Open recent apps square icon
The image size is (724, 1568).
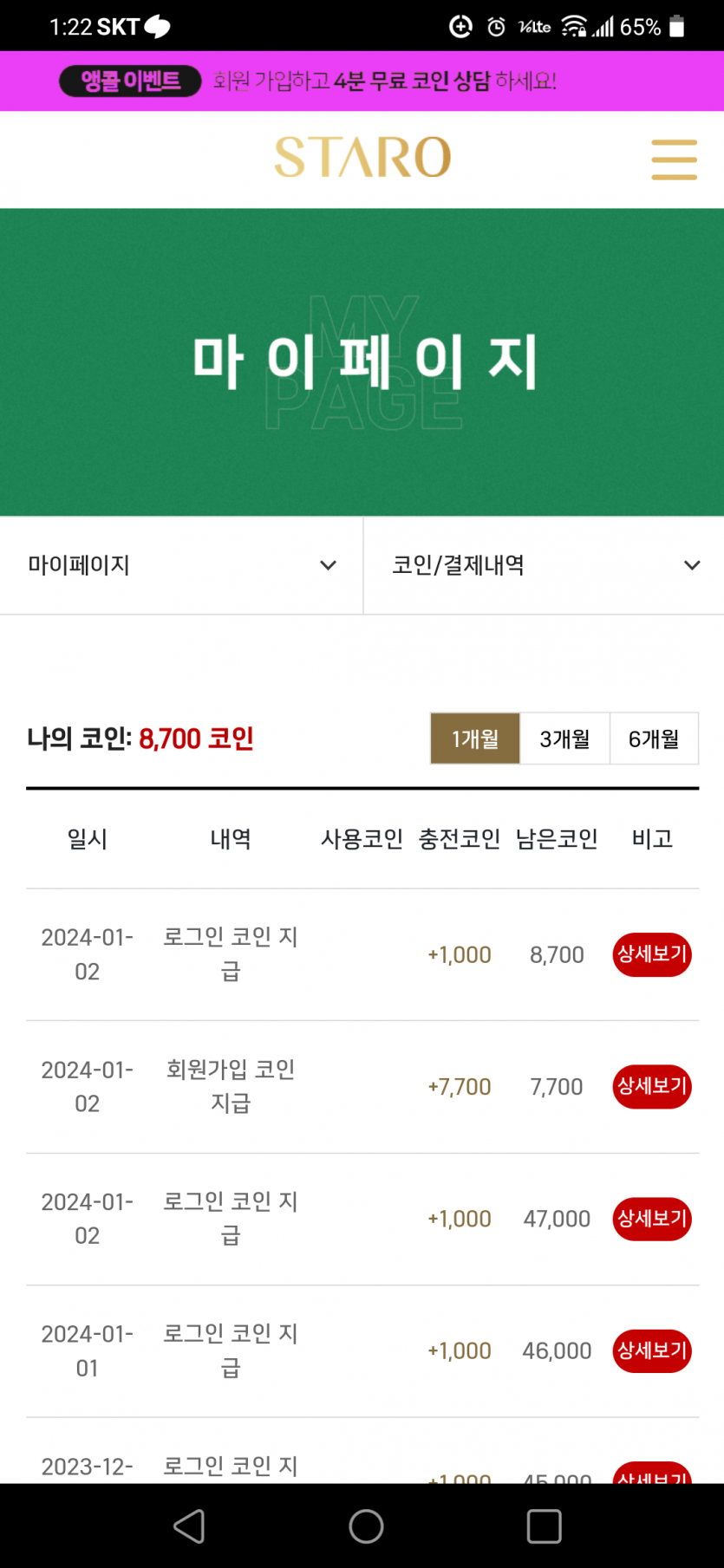[545, 1526]
